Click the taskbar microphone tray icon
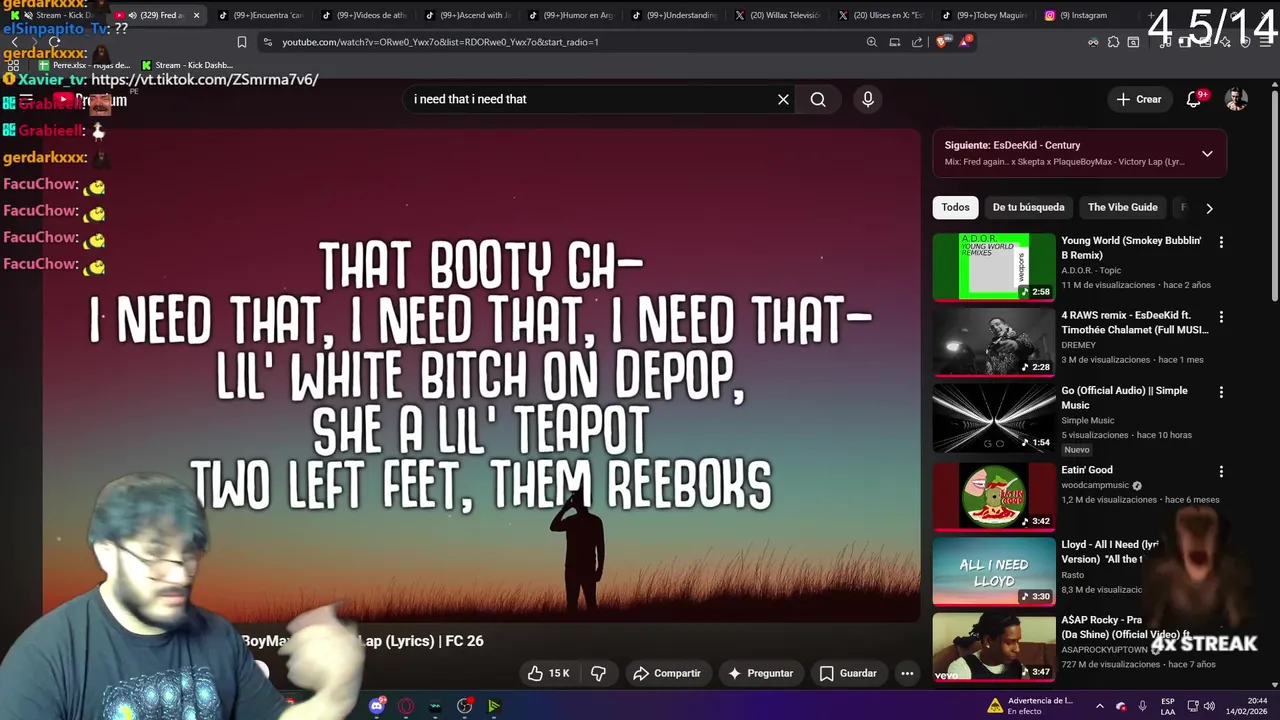 (1142, 706)
